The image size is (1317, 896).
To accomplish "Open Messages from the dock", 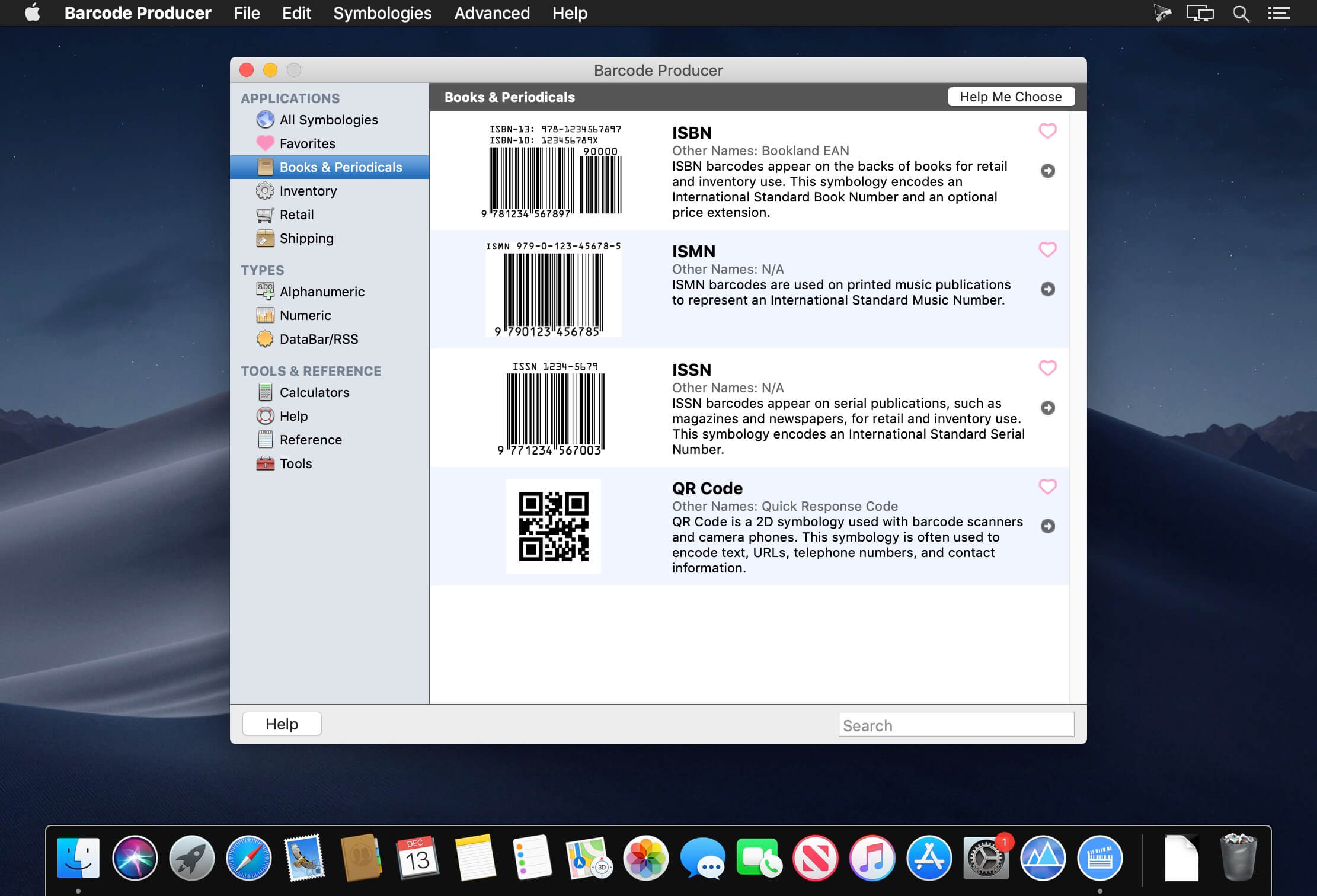I will (702, 857).
